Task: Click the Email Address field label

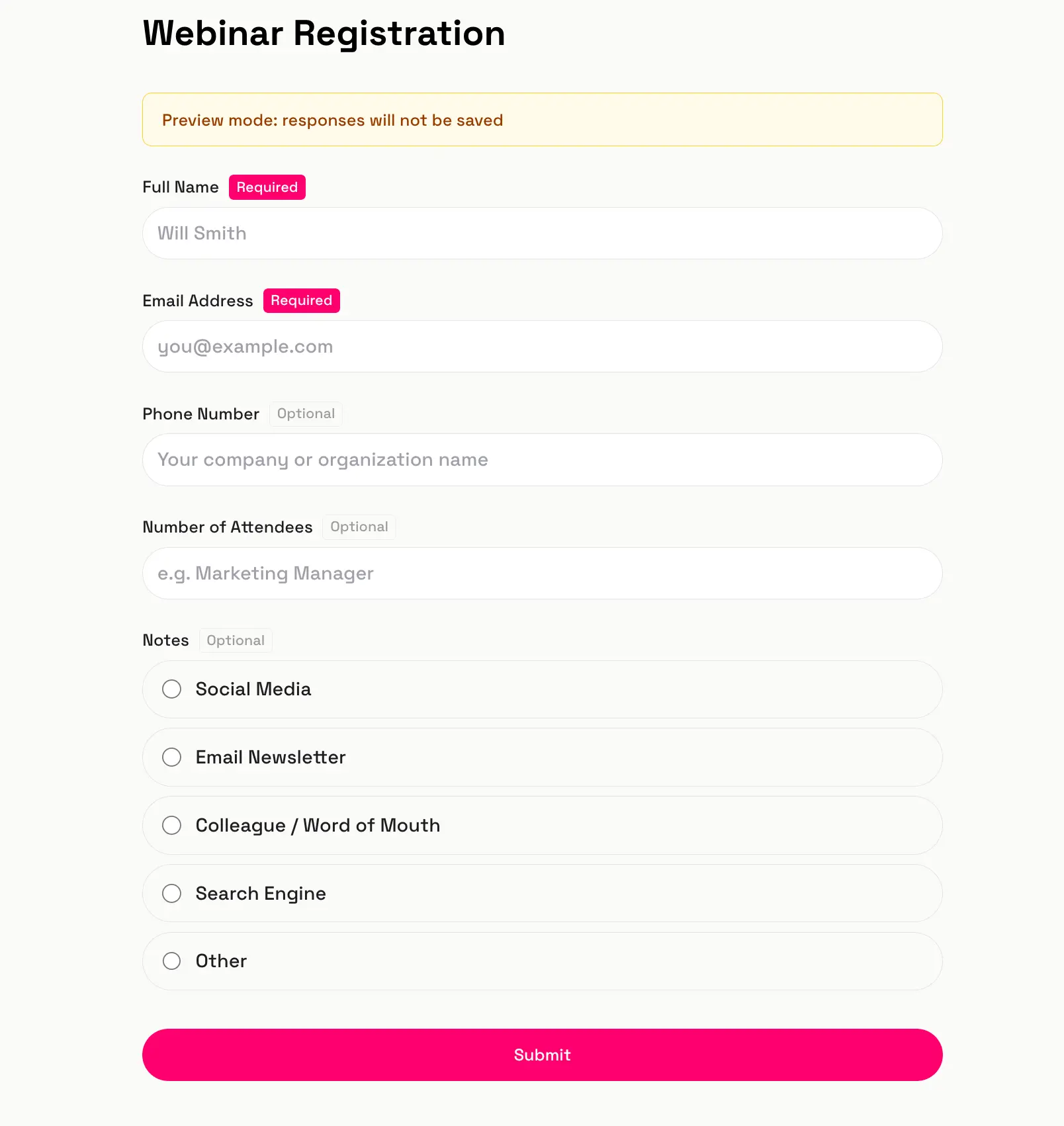Action: click(x=198, y=301)
